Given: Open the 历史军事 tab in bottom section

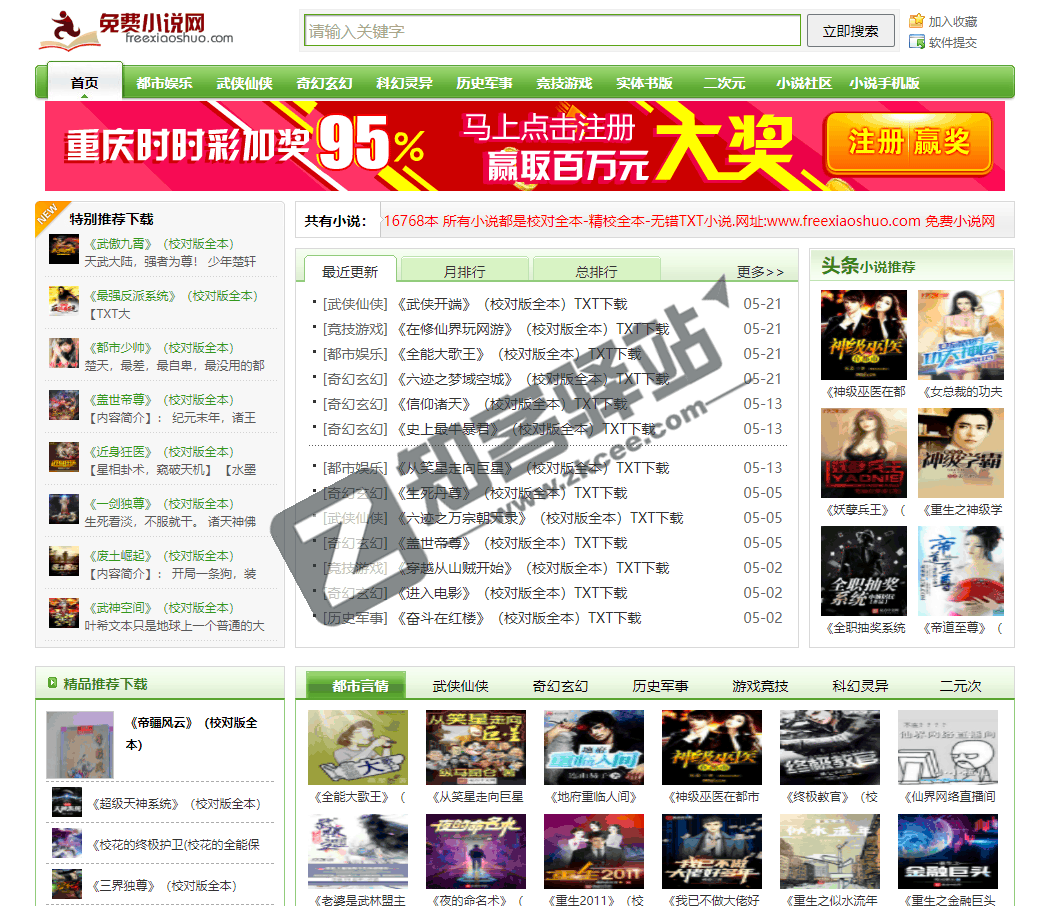Looking at the screenshot, I should pyautogui.click(x=657, y=688).
